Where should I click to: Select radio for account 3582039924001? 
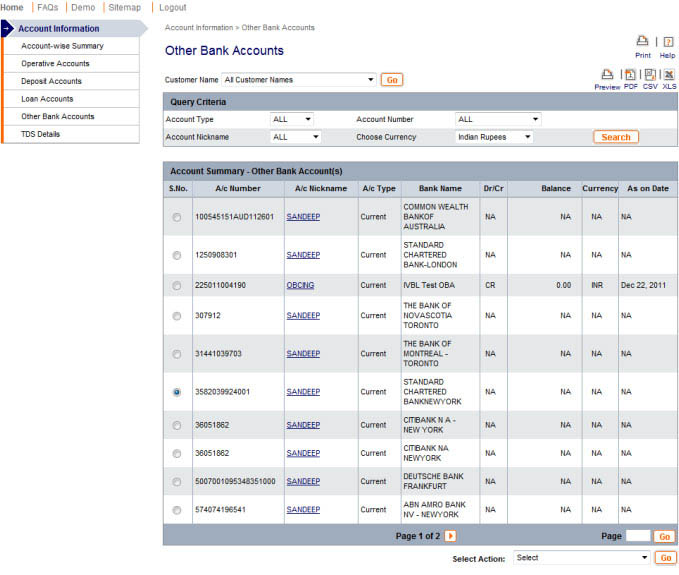point(177,392)
